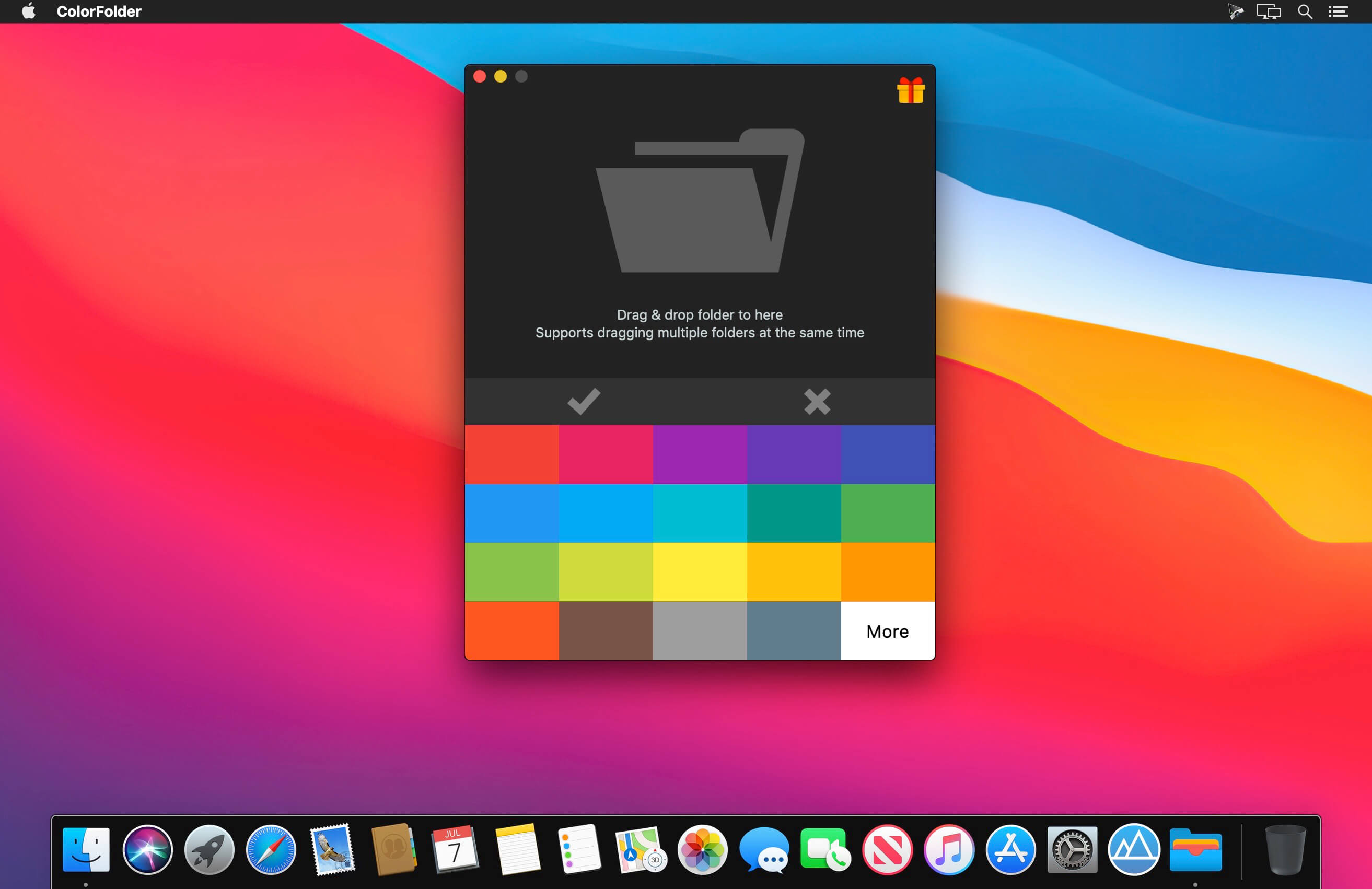This screenshot has width=1372, height=889.
Task: Choose the teal color swatch
Action: coord(793,513)
